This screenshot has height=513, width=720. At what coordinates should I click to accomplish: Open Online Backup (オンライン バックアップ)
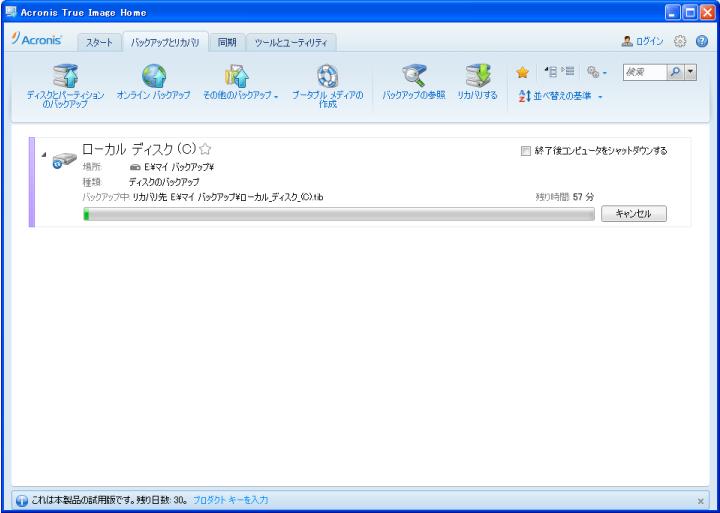point(153,82)
